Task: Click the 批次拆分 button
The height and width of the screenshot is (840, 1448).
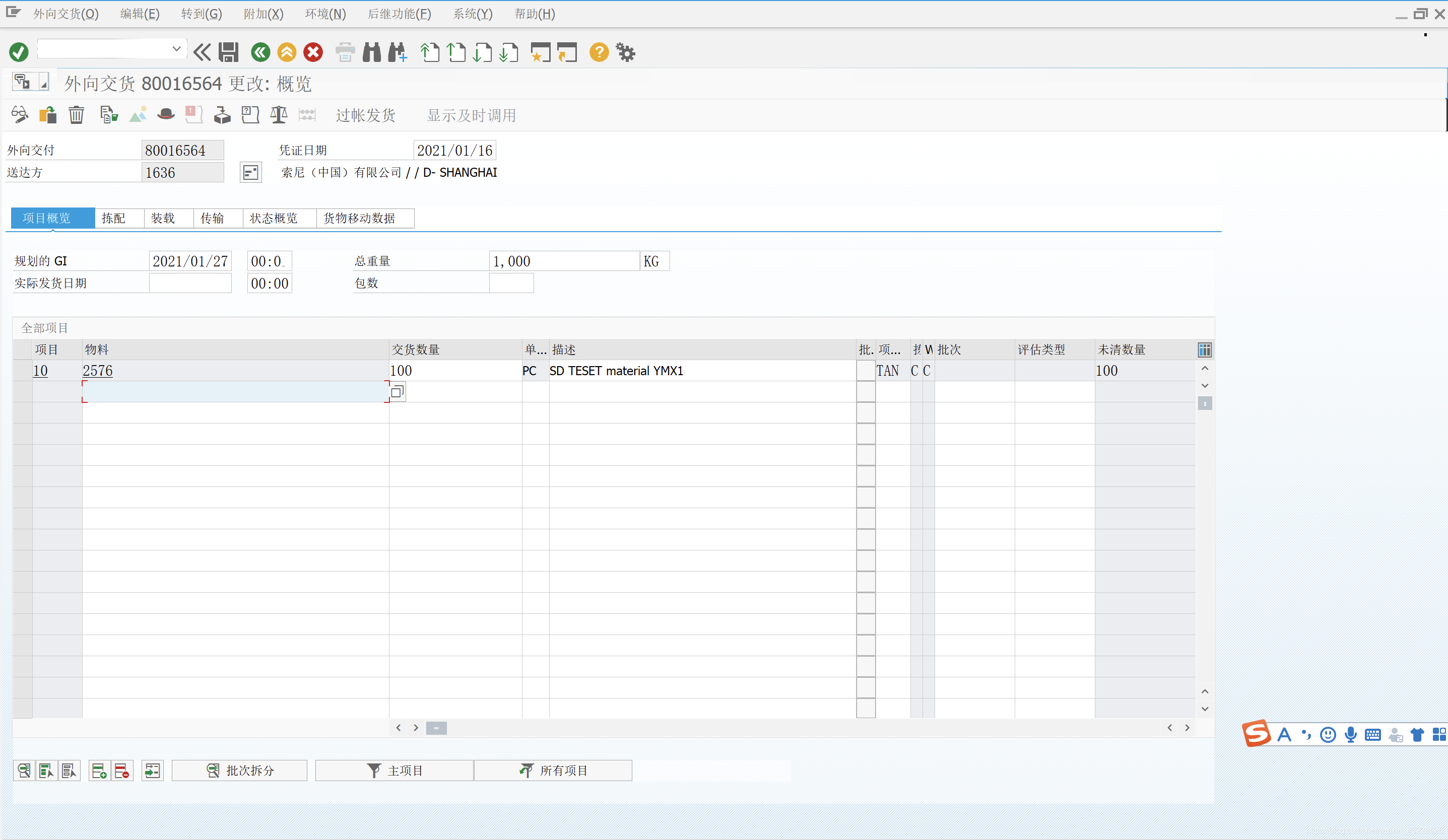Action: [240, 771]
